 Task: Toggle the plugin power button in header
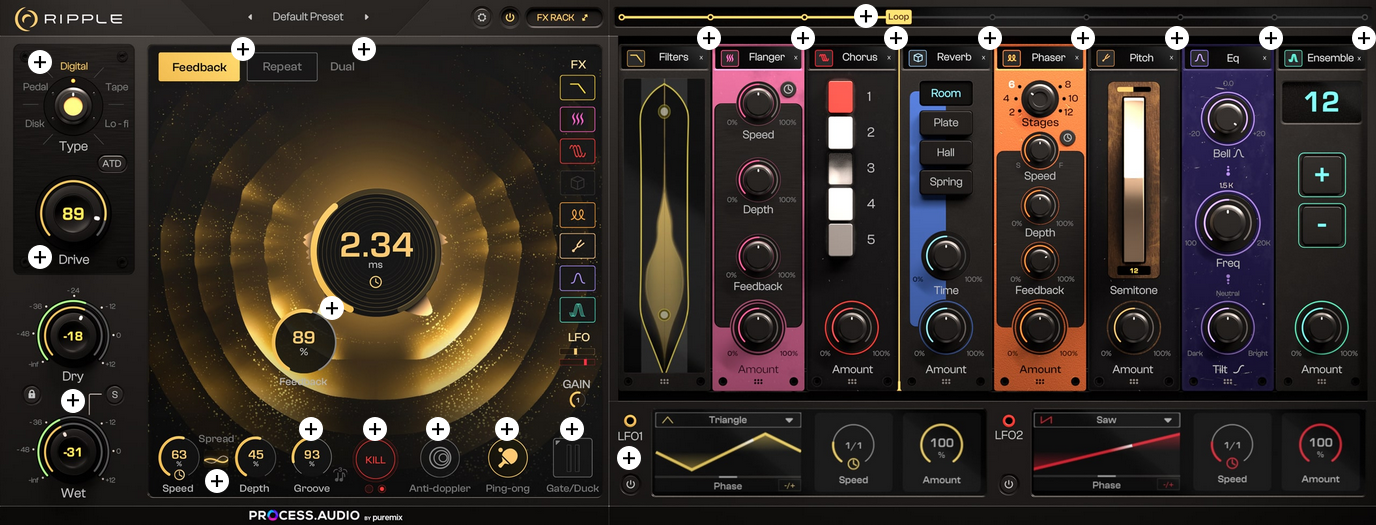(509, 17)
